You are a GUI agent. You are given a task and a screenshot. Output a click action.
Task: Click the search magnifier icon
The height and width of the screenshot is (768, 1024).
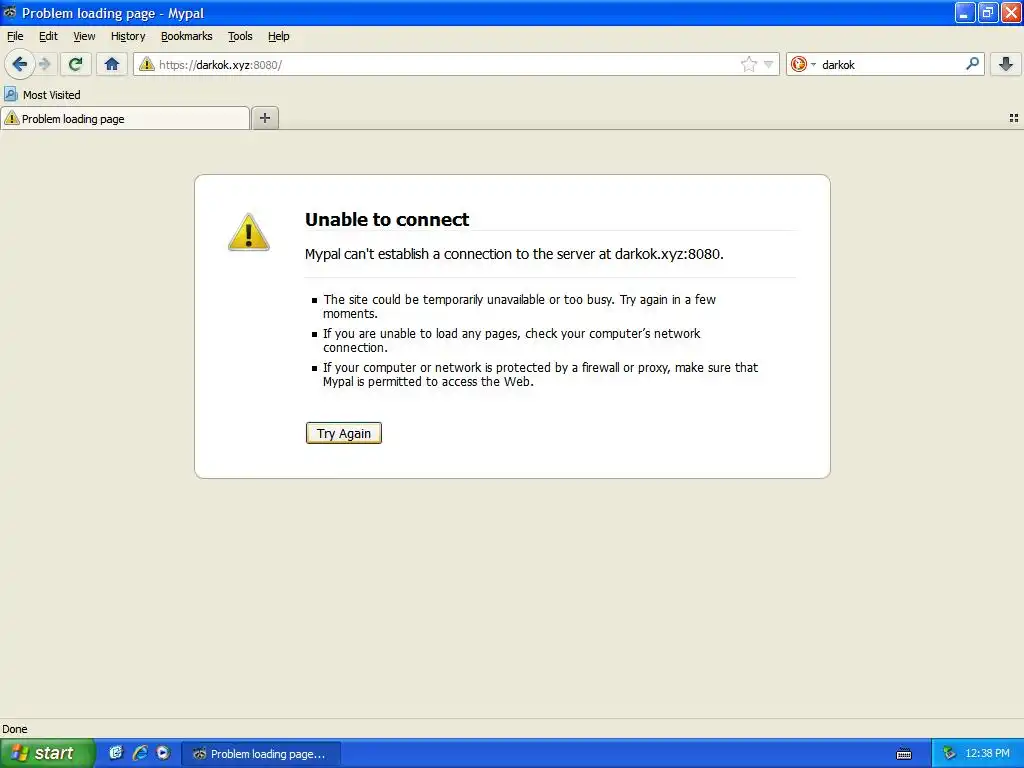click(x=972, y=63)
